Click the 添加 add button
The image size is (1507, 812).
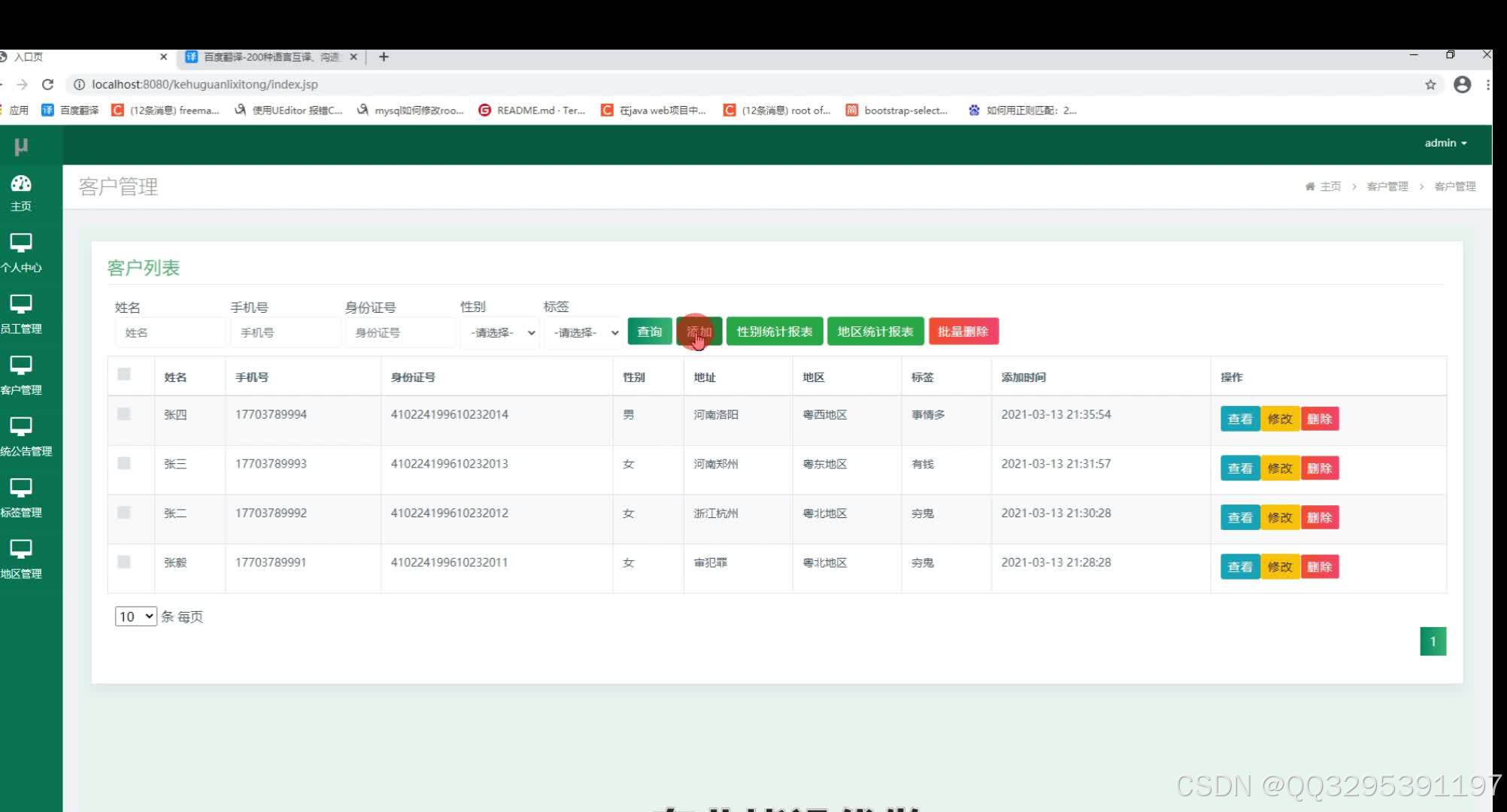tap(699, 332)
